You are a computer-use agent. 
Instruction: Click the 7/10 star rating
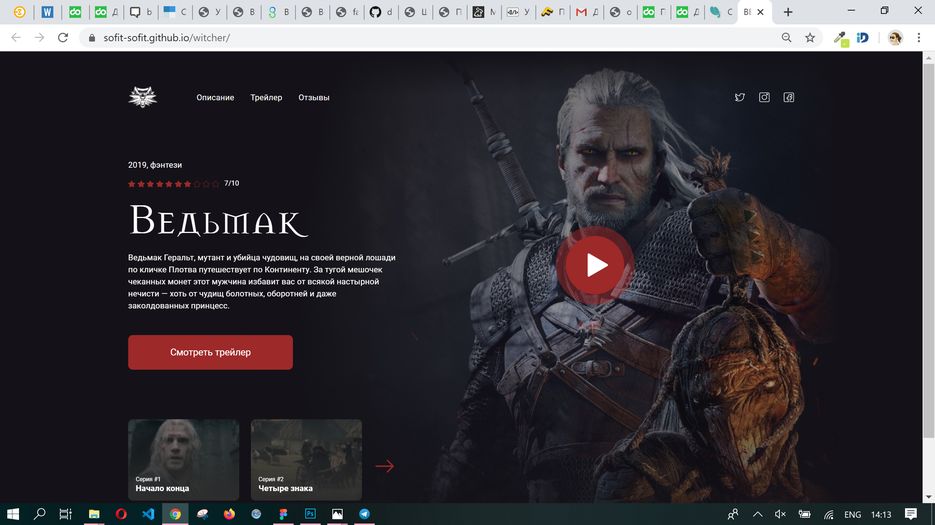(x=183, y=183)
